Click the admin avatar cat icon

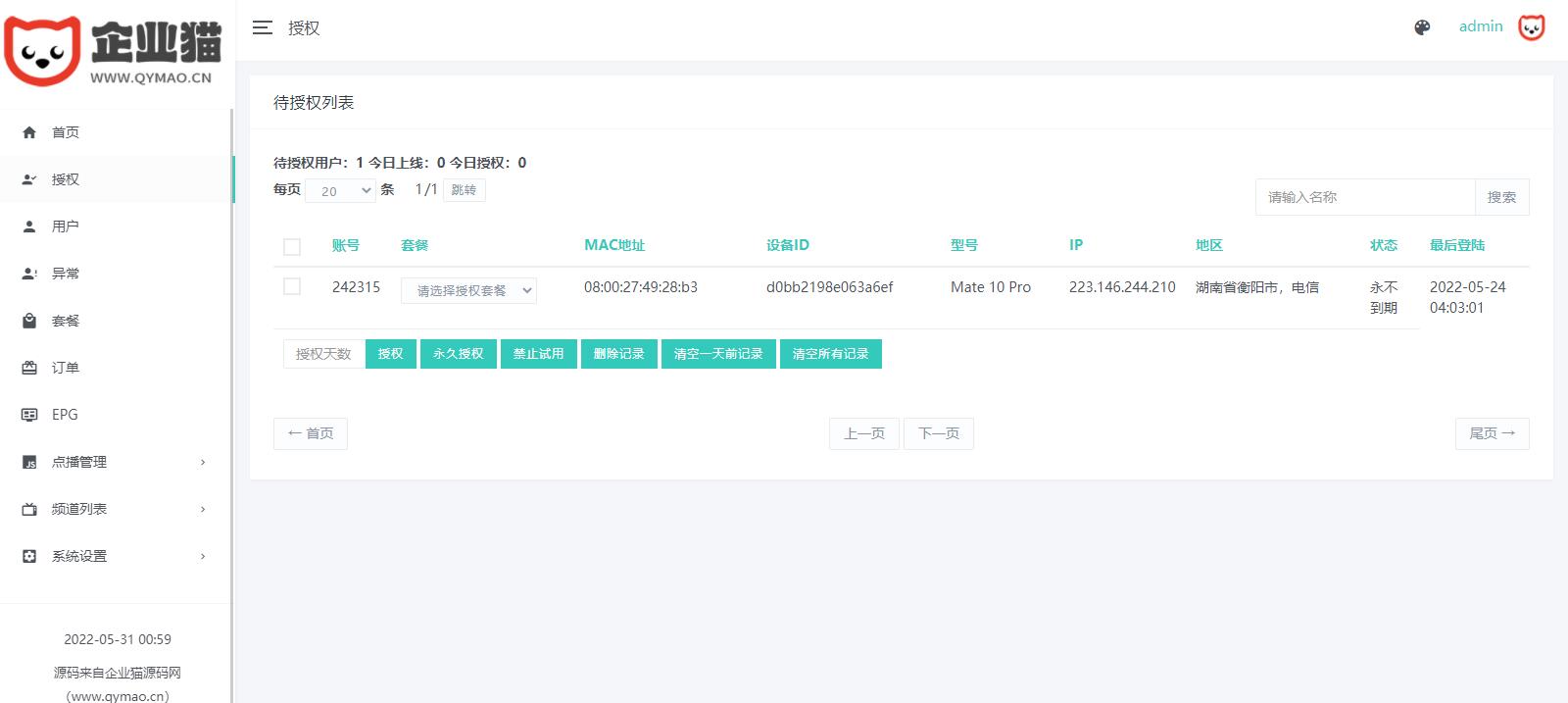tap(1532, 27)
